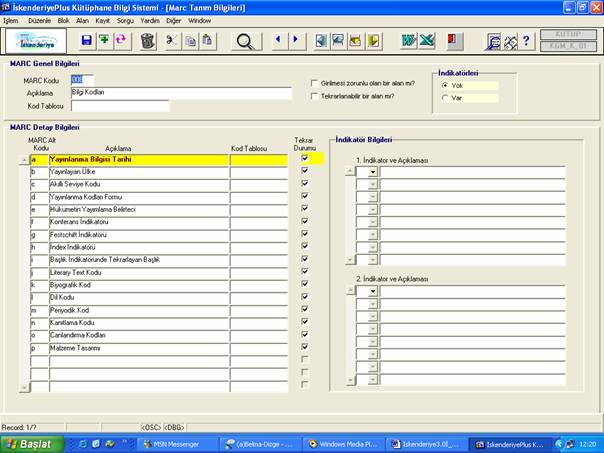Toggle 'Tekrarlanabilir bir alan mı?' checkbox

point(315,96)
